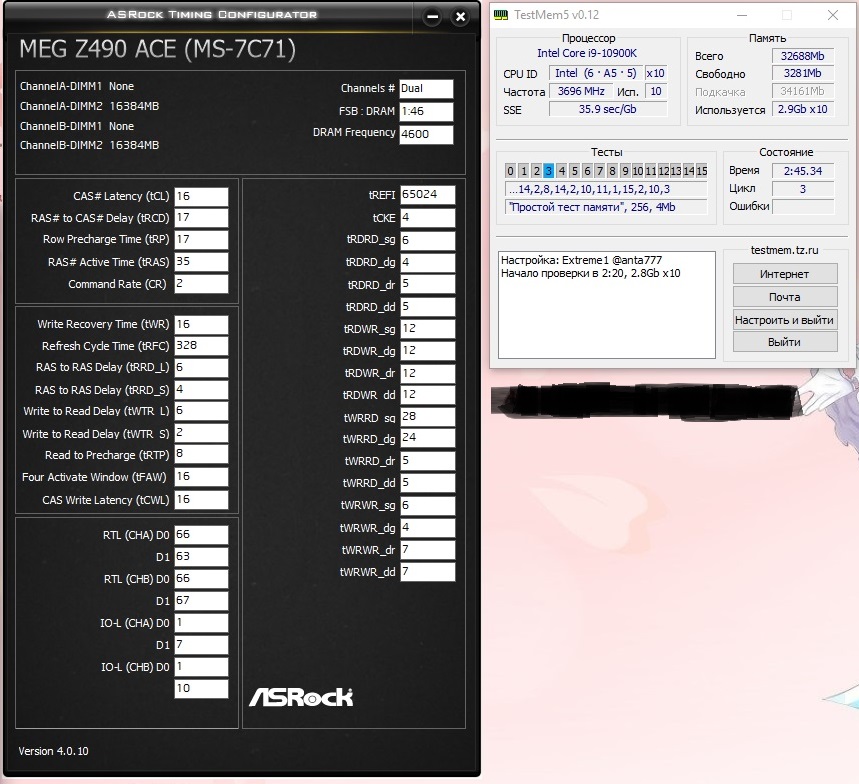The width and height of the screenshot is (859, 784).
Task: Click the tREFI field showing 65024
Action: coord(427,194)
